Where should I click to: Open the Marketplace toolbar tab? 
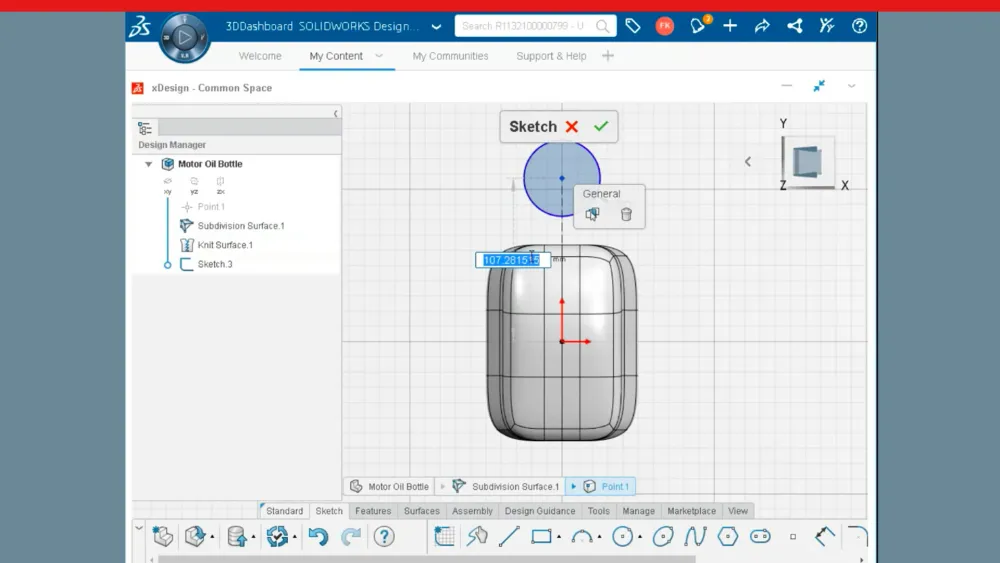[x=691, y=511]
